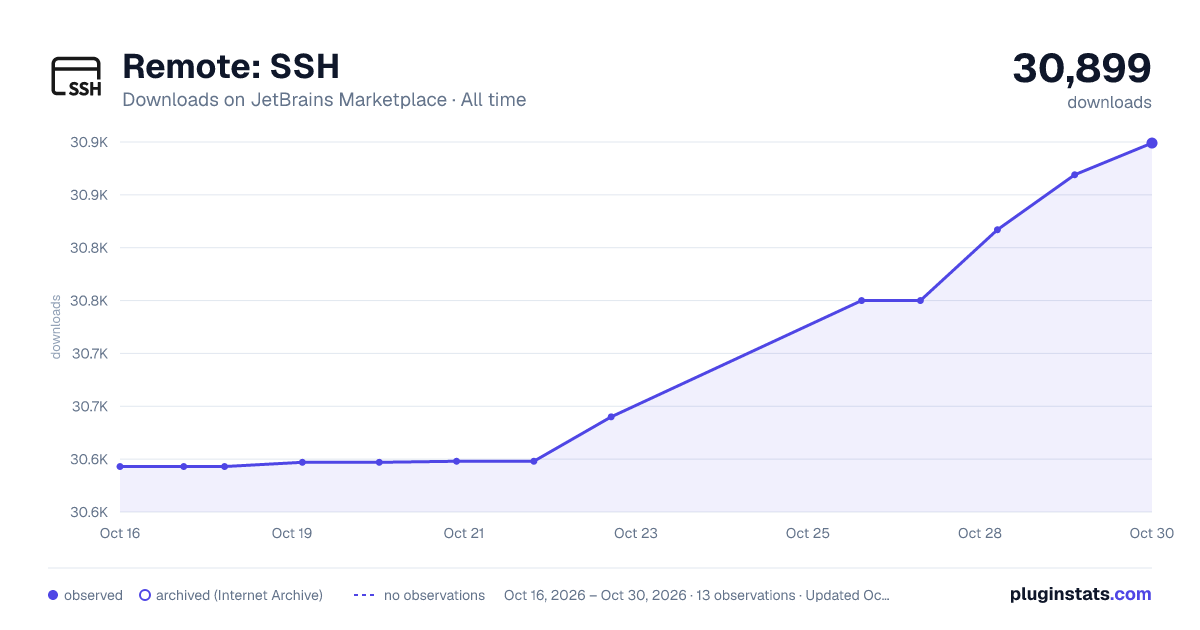Screen dimensions: 1200x630
Task: Click the dashed no observations legend icon
Action: pyautogui.click(x=365, y=595)
